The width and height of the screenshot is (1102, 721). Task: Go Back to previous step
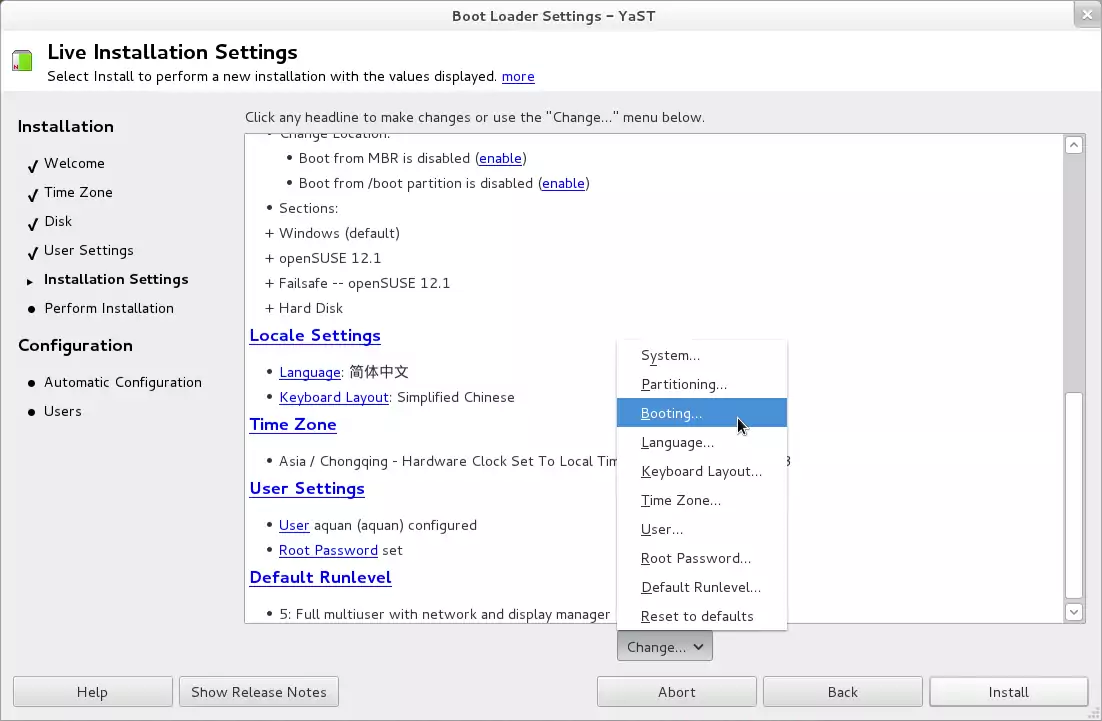[842, 692]
